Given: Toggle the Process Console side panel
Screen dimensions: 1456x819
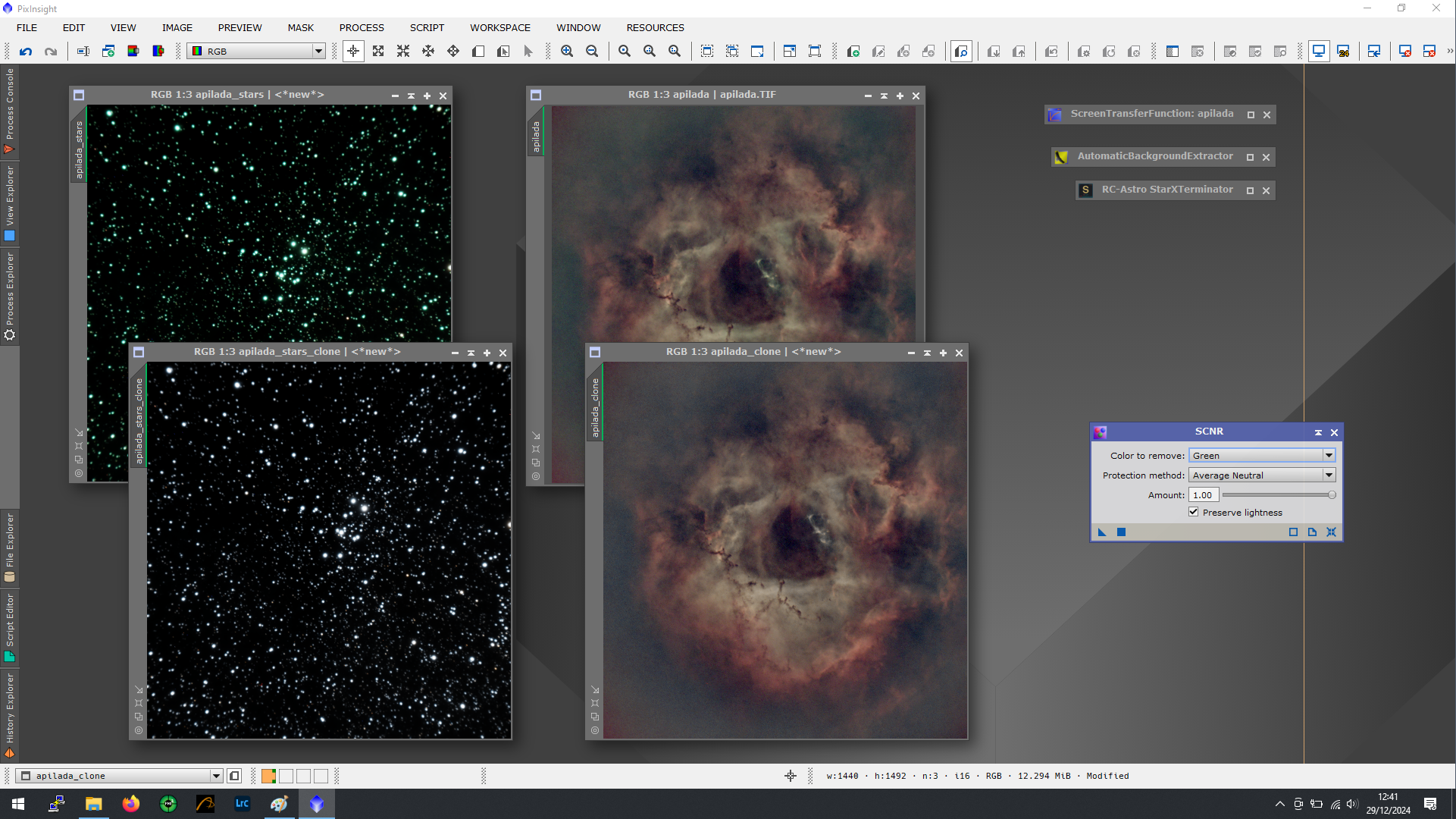Looking at the screenshot, I should (9, 111).
